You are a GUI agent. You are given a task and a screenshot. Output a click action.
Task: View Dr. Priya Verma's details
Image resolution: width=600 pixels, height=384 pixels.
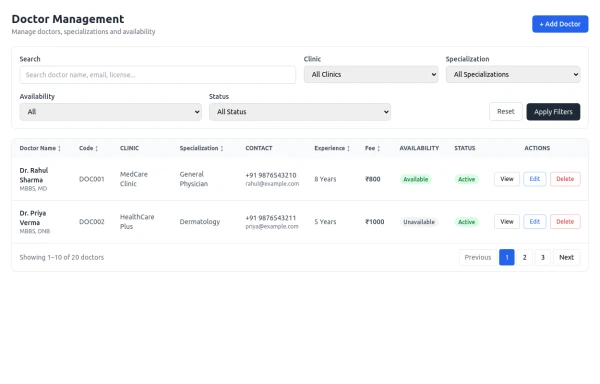507,222
